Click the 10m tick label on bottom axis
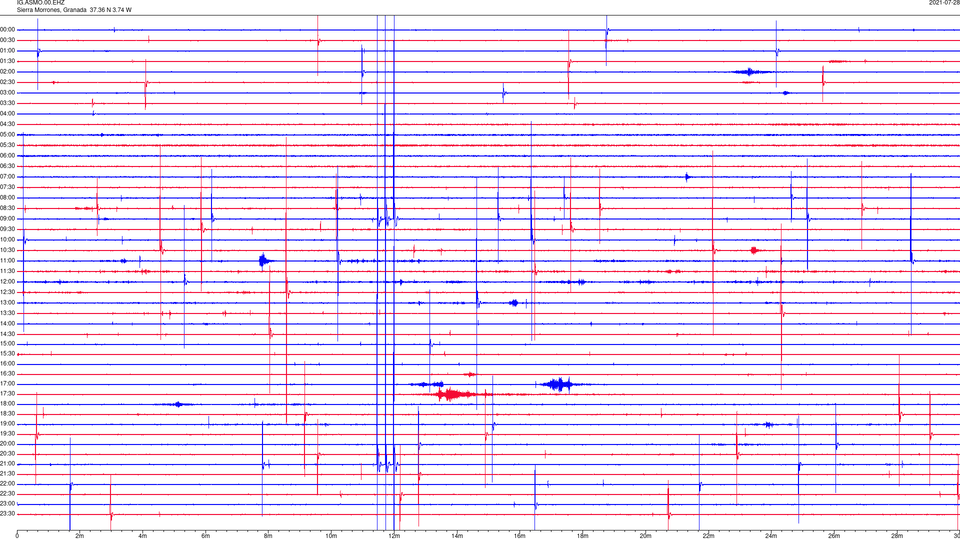The width and height of the screenshot is (960, 540). [331, 536]
